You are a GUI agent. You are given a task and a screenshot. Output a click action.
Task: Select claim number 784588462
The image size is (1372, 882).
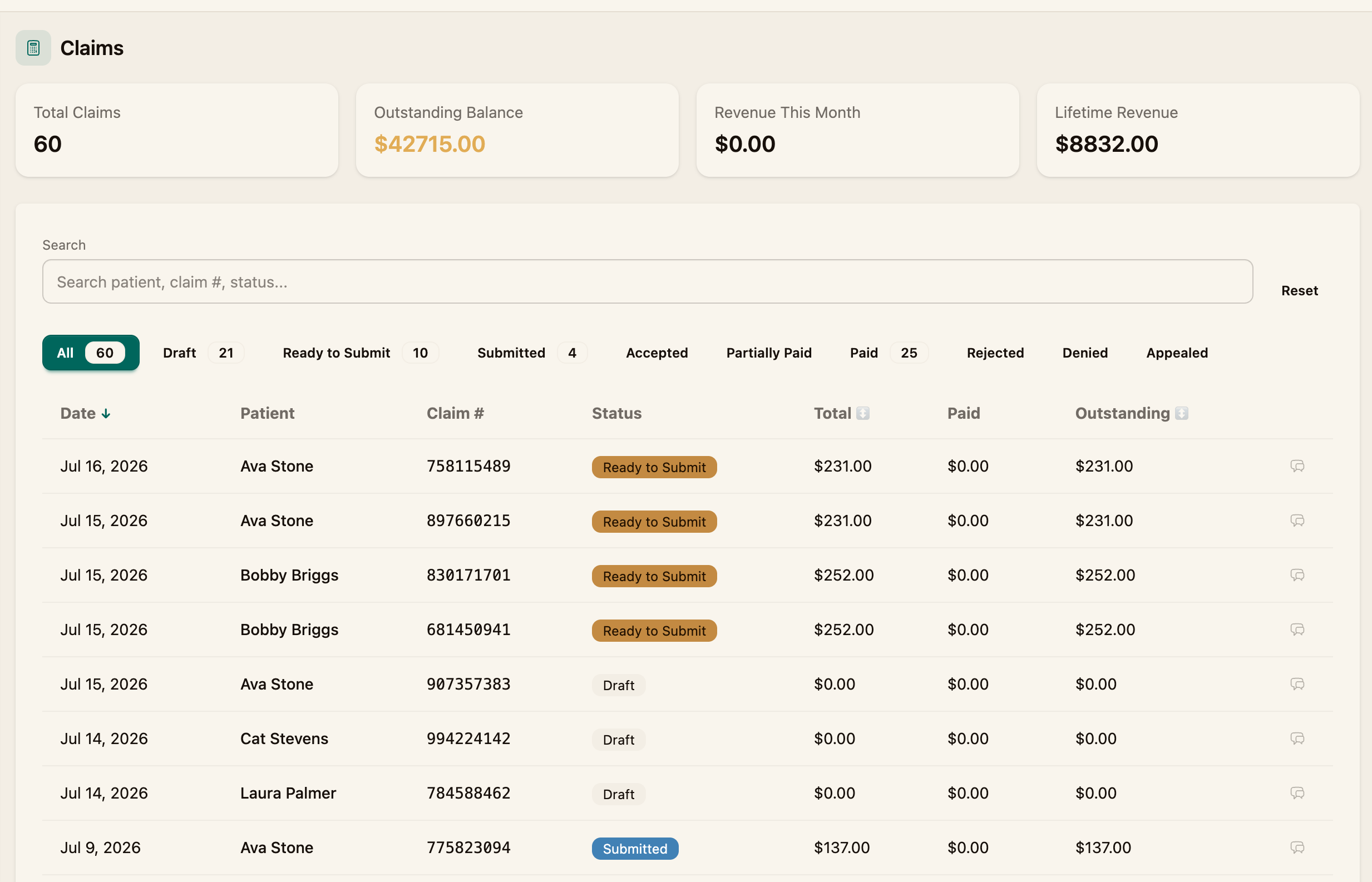[x=468, y=792]
